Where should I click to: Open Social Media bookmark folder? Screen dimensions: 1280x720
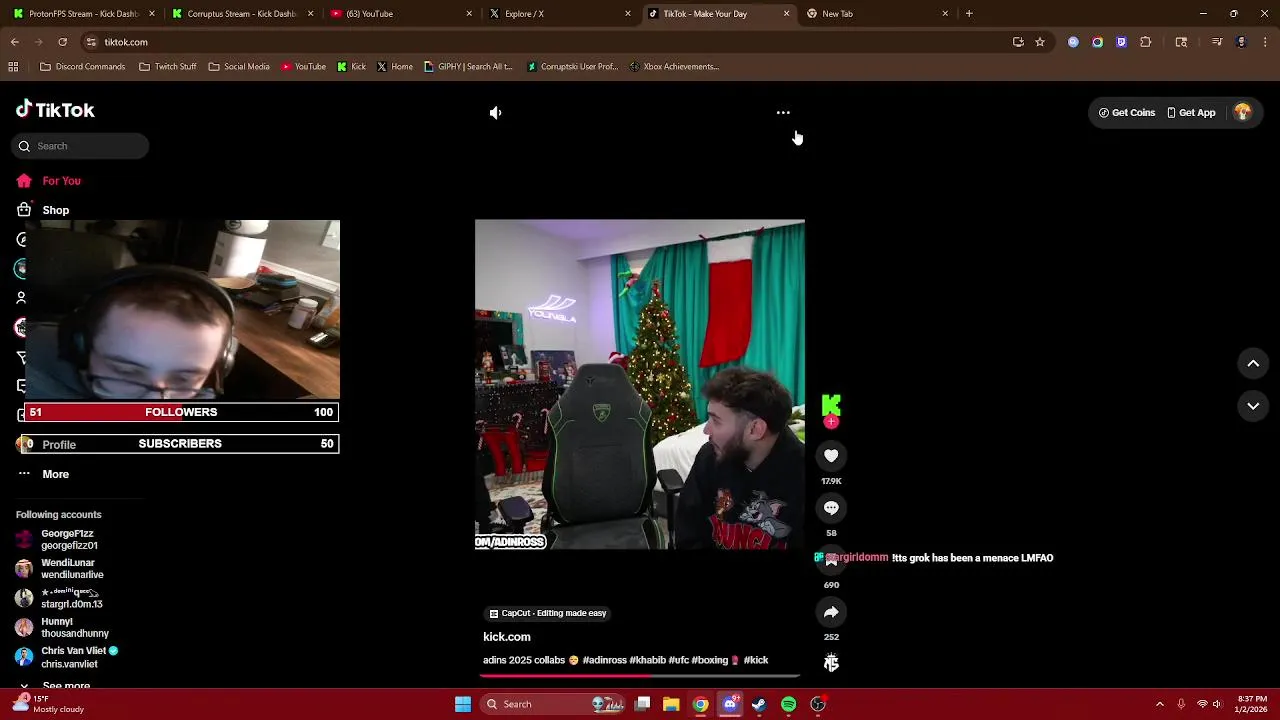[x=239, y=67]
